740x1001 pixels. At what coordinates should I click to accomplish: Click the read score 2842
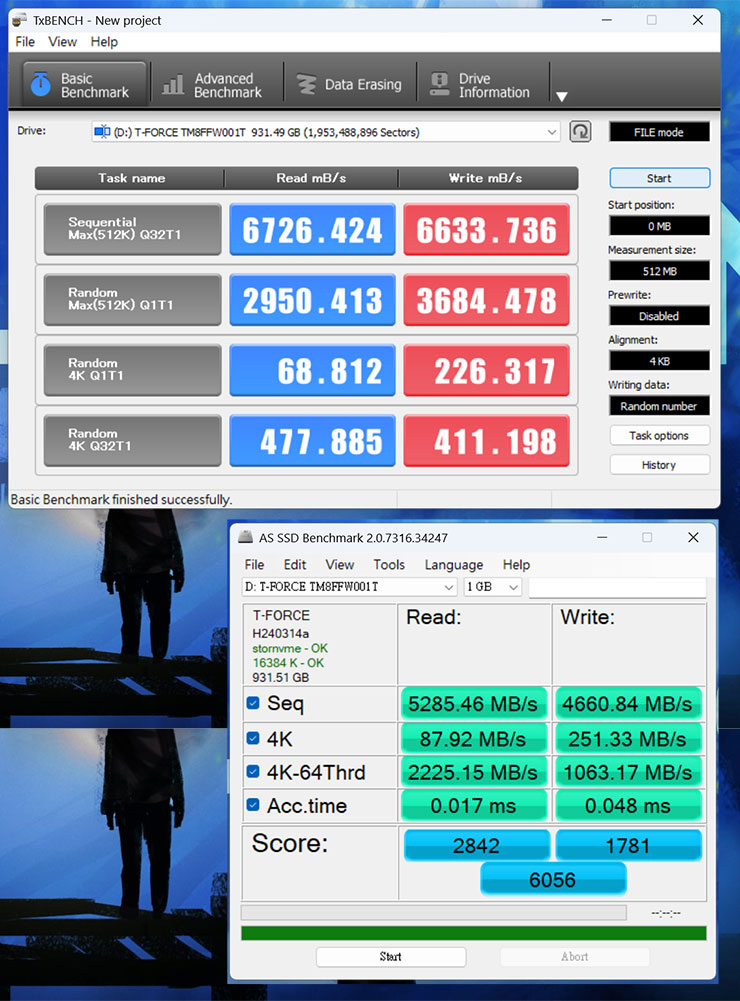(476, 845)
